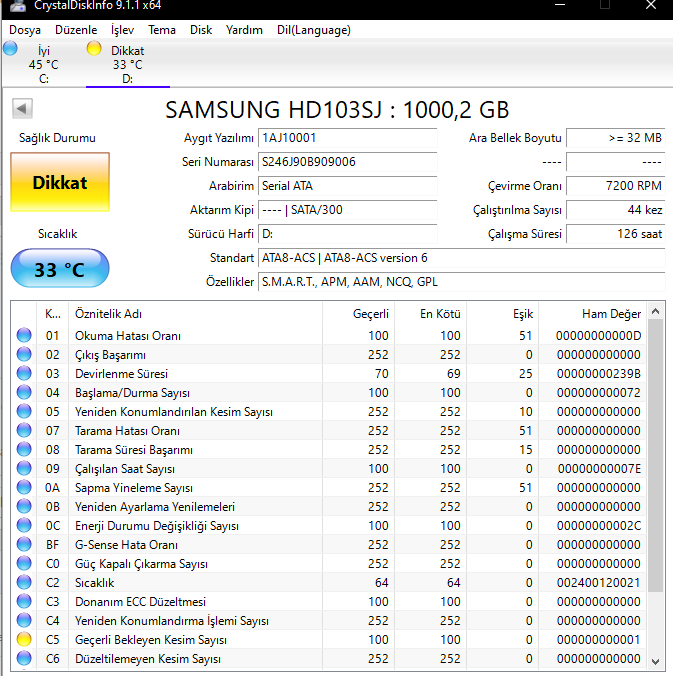Click the status icon for G-Sense Hata Oranı
Image resolution: width=673 pixels, height=676 pixels.
25,545
